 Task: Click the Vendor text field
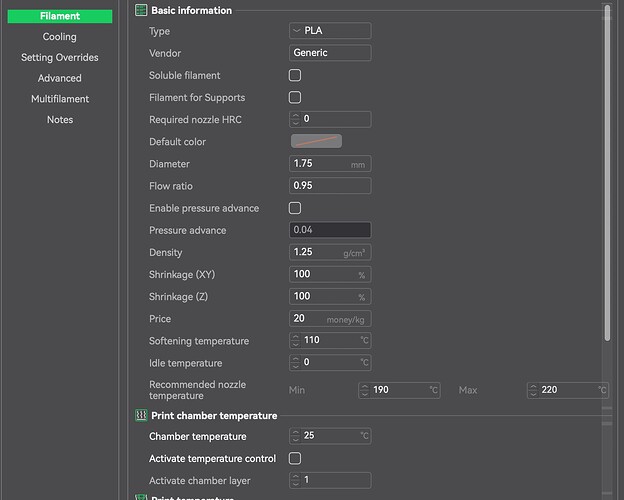coord(330,53)
